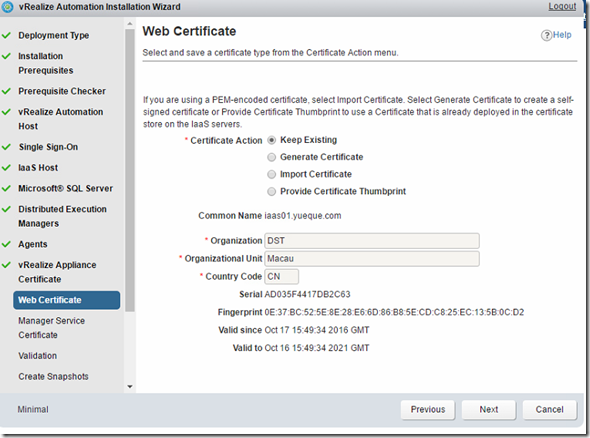Click the Organizational Unit field containing Macau
This screenshot has width=590, height=438.
coord(372,259)
